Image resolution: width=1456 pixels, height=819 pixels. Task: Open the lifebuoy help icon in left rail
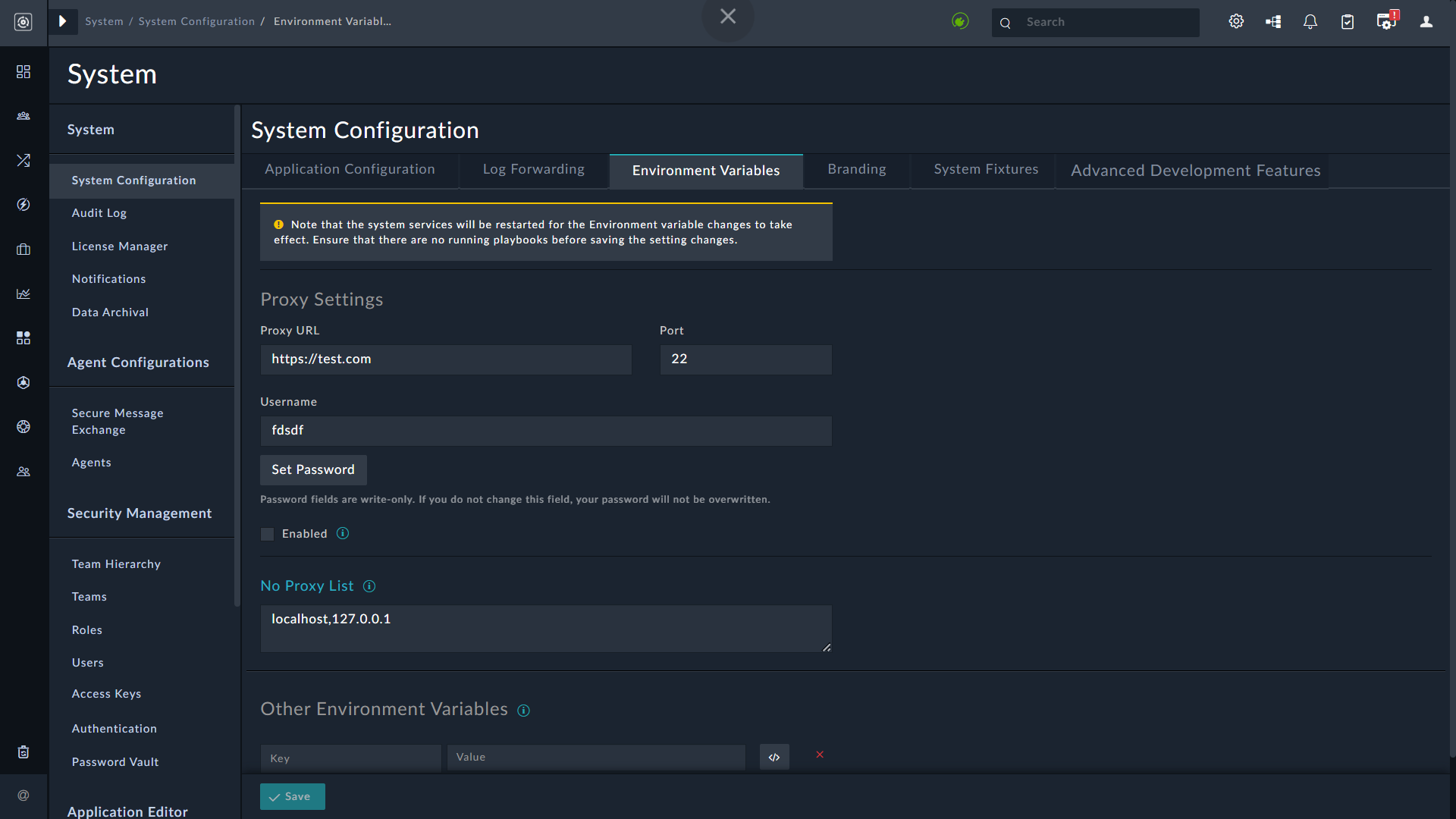pos(24,427)
